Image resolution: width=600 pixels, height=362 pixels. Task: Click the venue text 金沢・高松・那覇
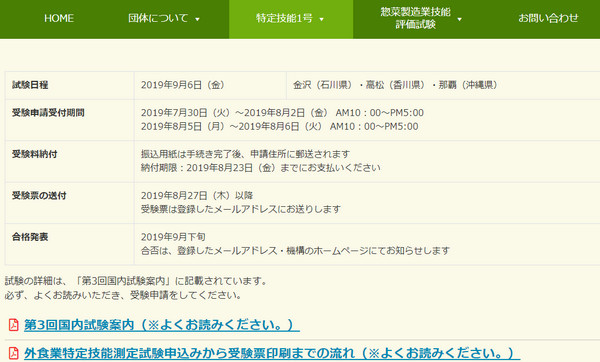point(395,85)
